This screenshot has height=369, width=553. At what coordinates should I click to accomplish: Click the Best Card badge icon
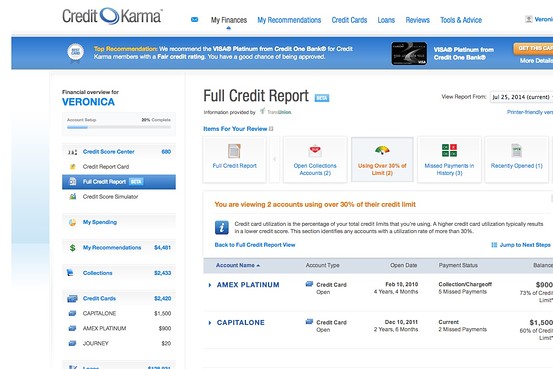(76, 52)
